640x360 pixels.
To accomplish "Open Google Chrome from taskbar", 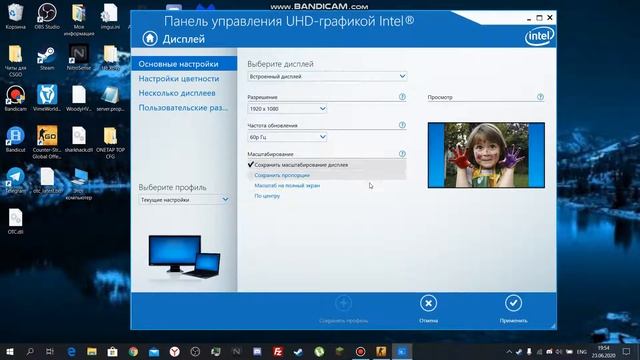I will [133, 351].
